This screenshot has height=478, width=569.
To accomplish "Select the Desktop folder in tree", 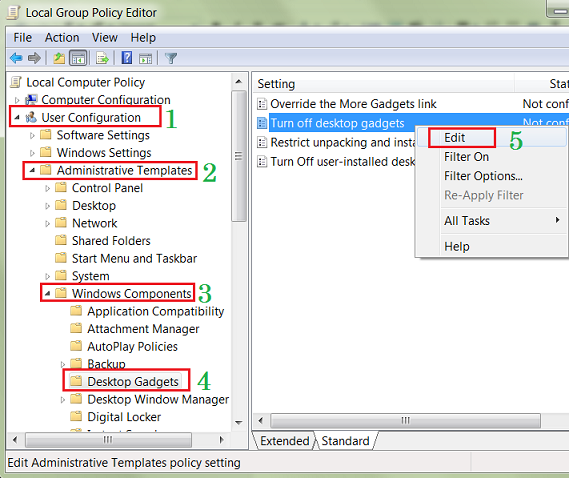I will point(94,205).
